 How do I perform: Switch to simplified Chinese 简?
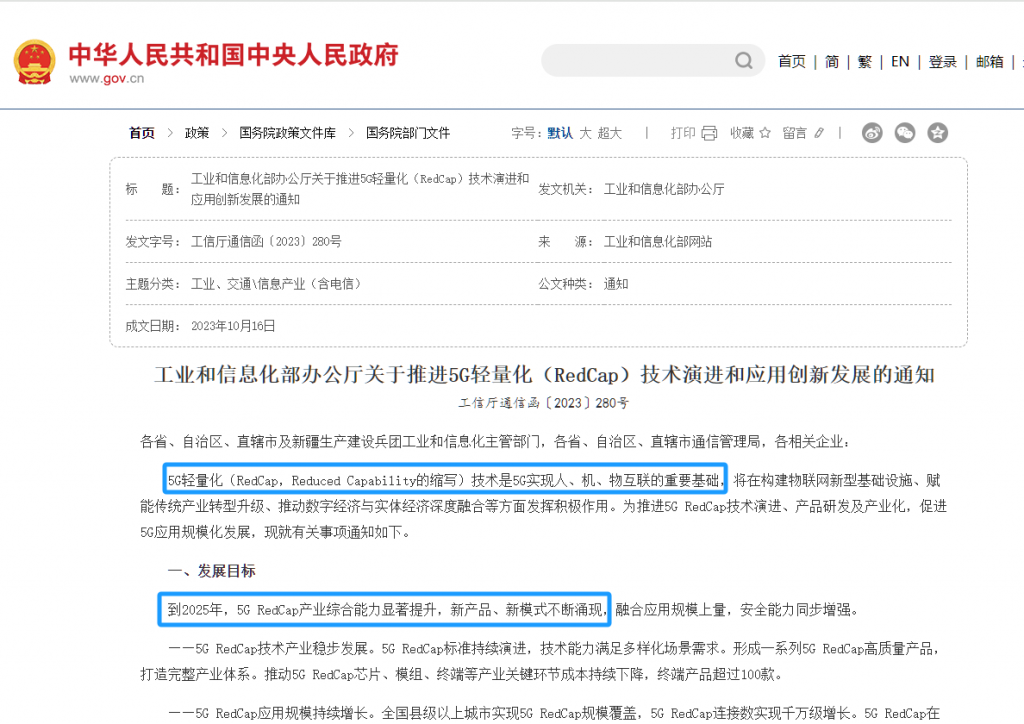831,61
